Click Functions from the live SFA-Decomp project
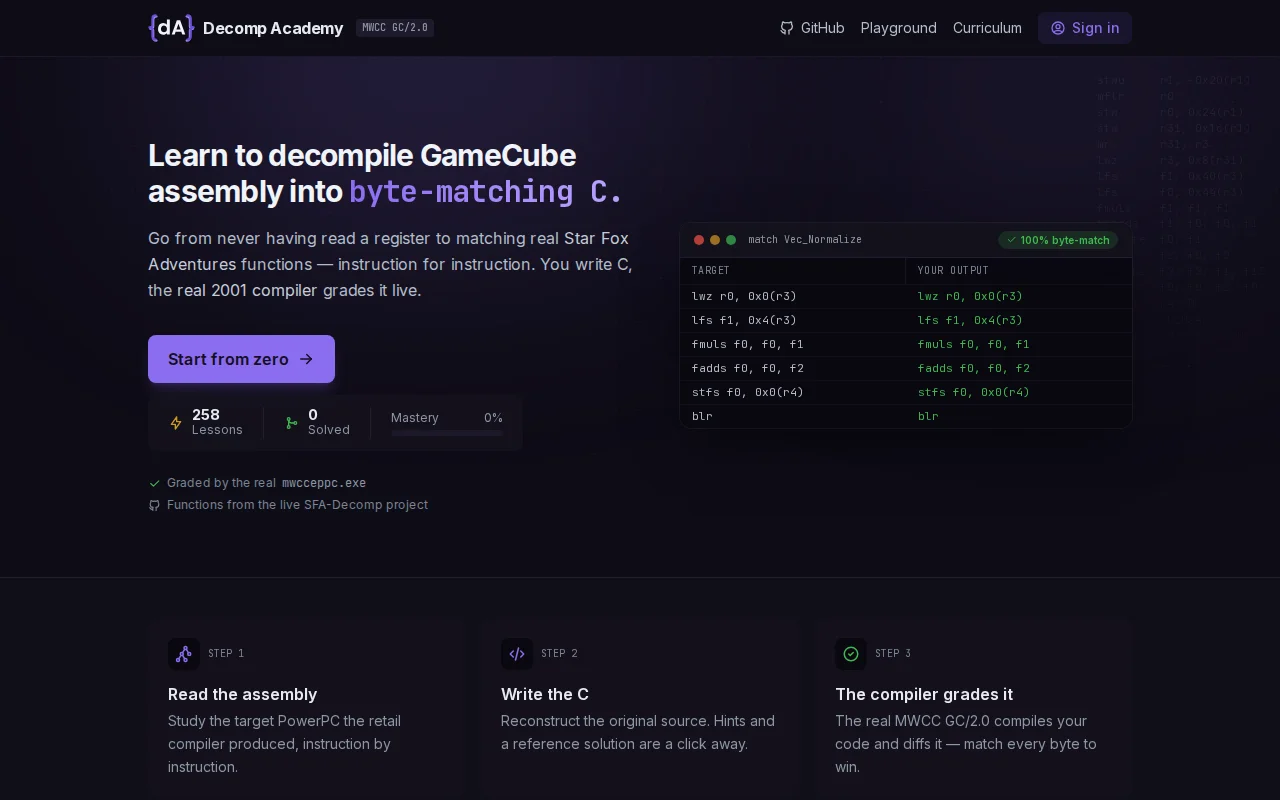 click(x=297, y=505)
